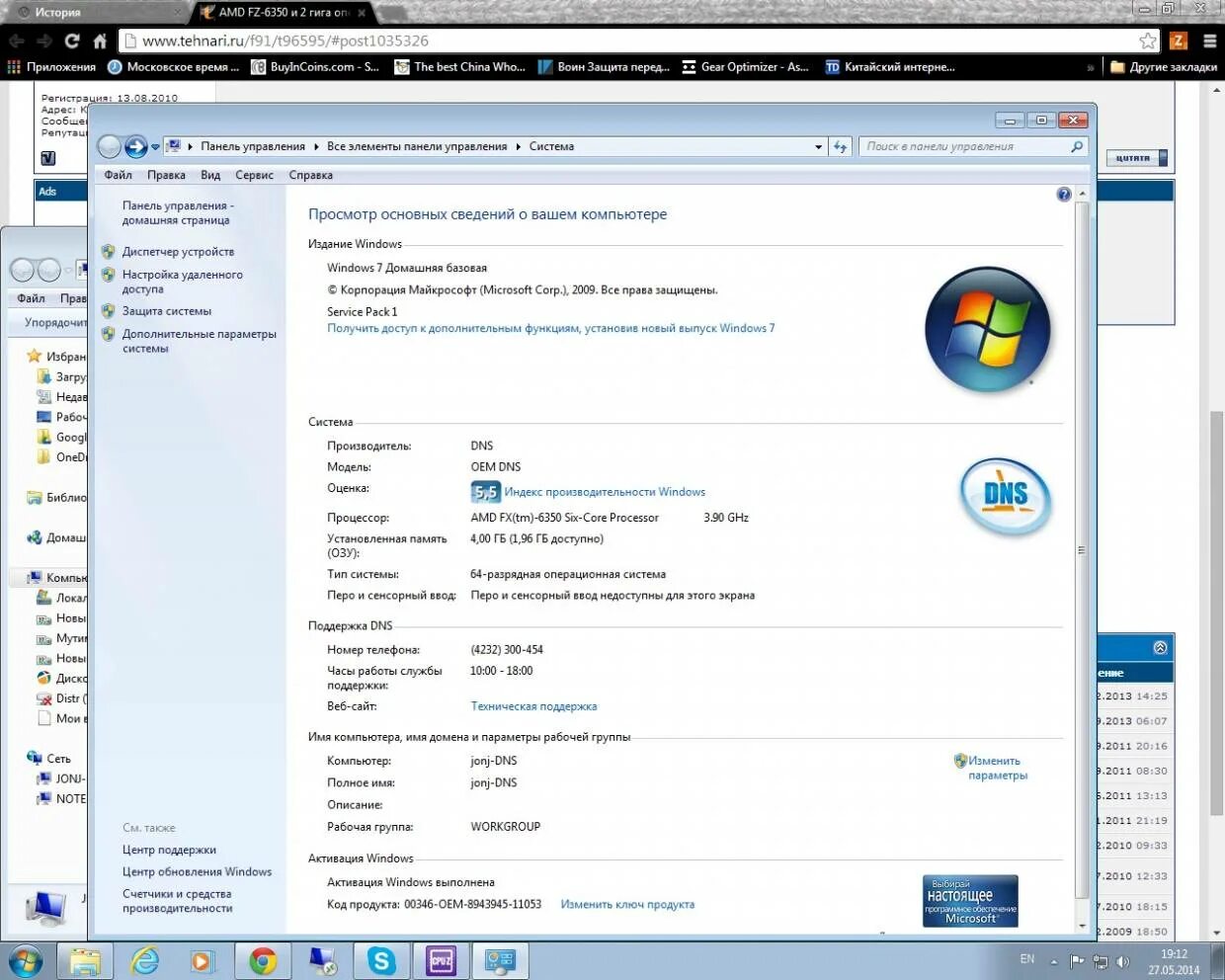Open Chrome's main menu hamburger icon

1209,41
